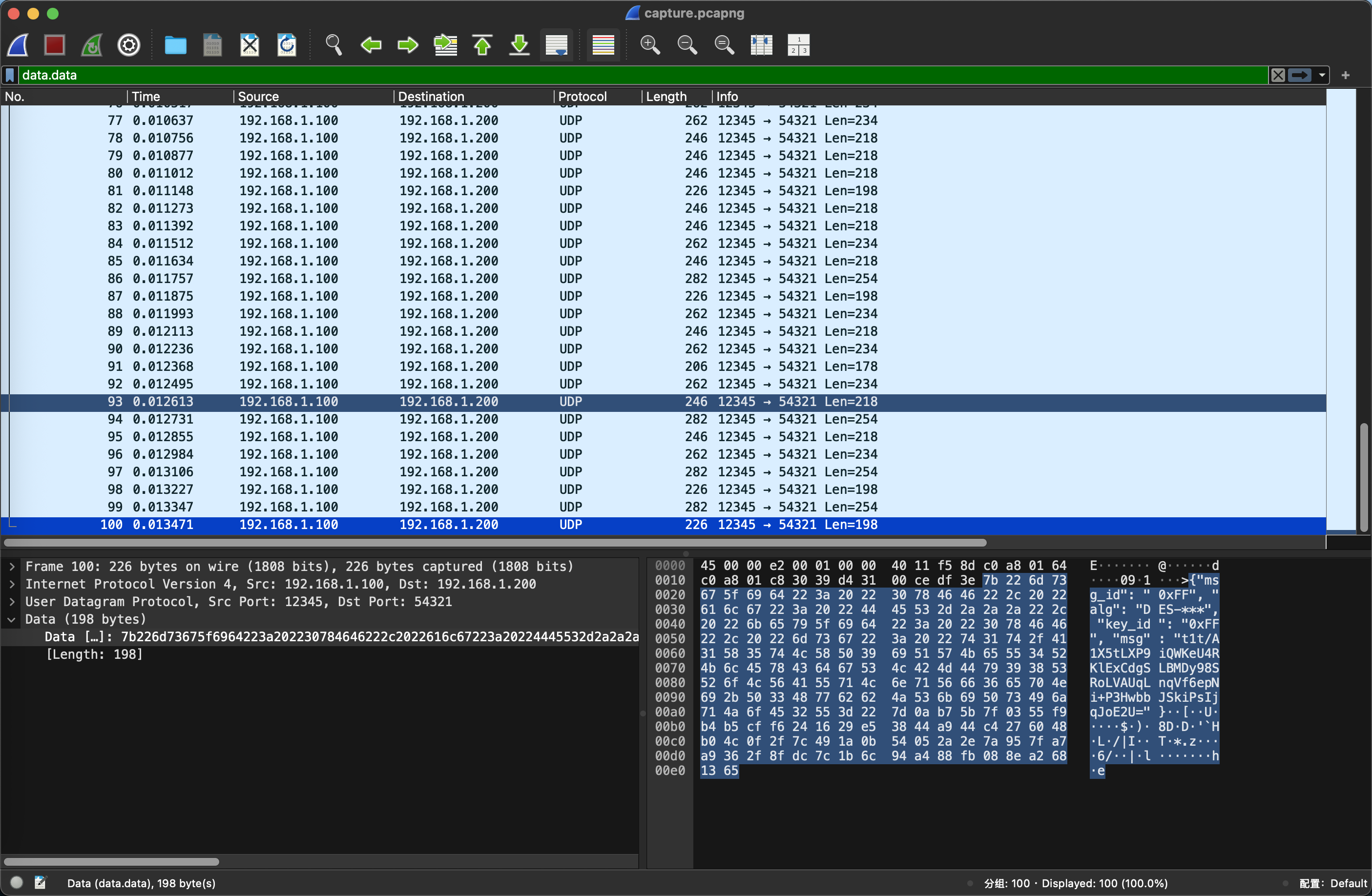Select packet 81 with Len=198
Viewport: 1372px width, 896px height.
(663, 191)
